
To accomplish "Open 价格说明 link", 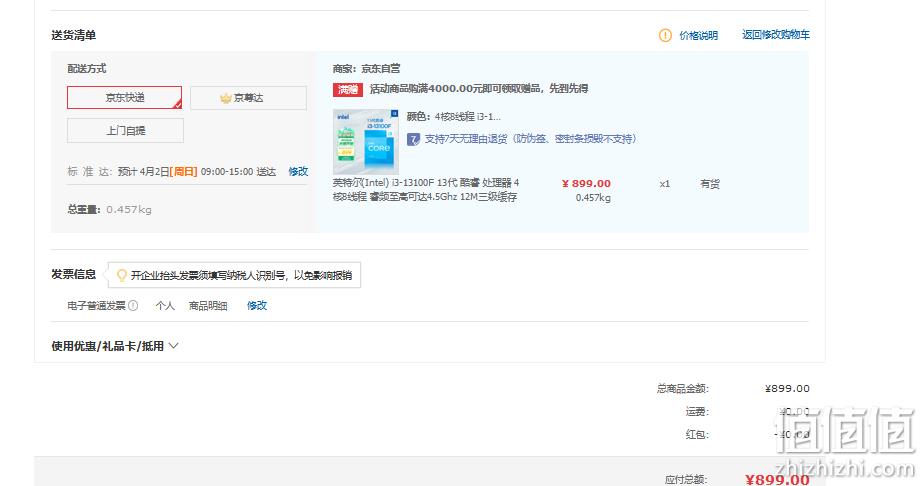I will pos(698,35).
